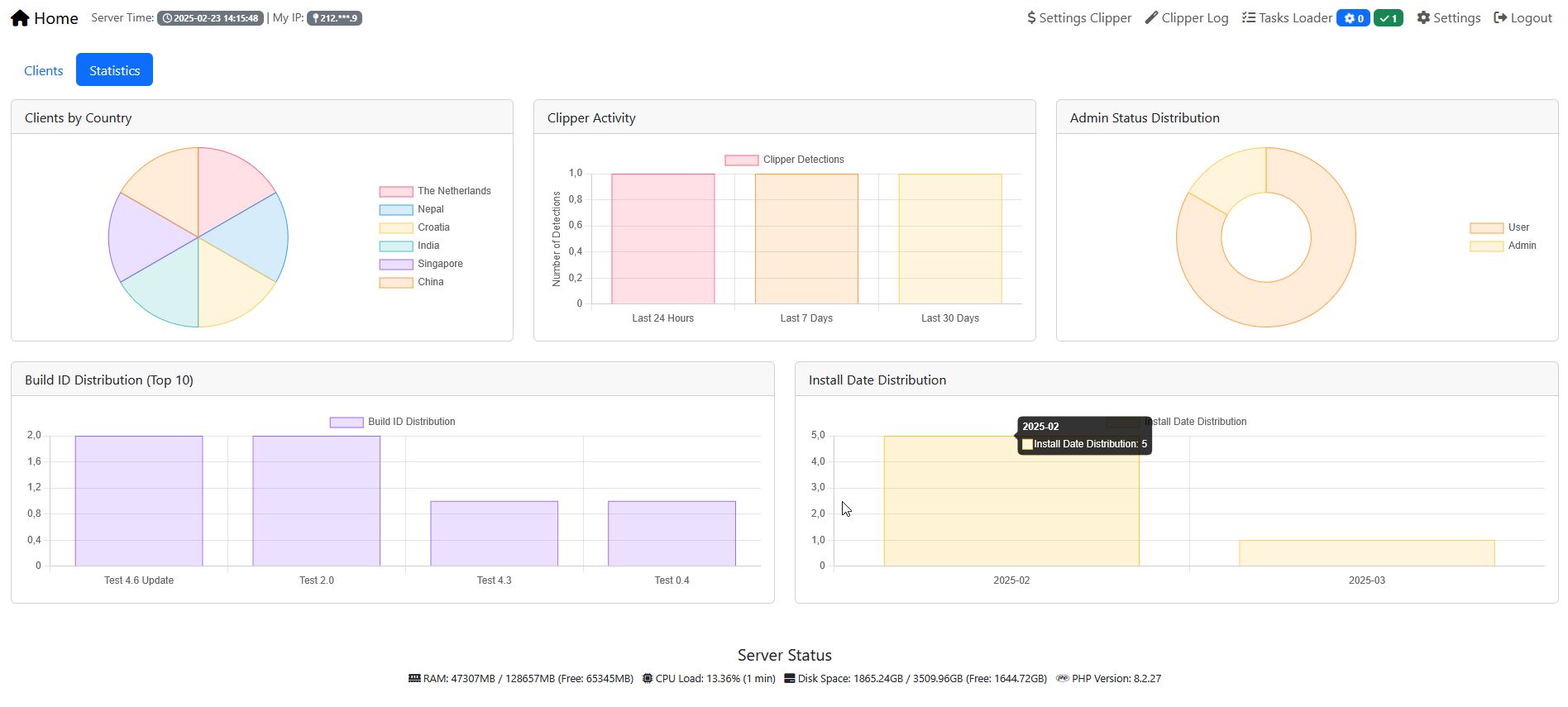Click the Tasks Loader checklist icon

pyautogui.click(x=1249, y=18)
